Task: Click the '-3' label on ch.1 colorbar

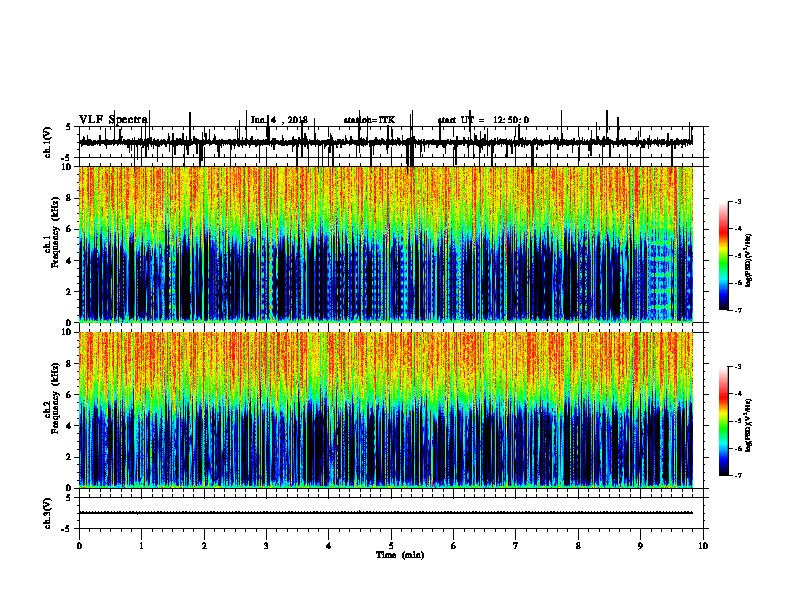Action: (738, 201)
